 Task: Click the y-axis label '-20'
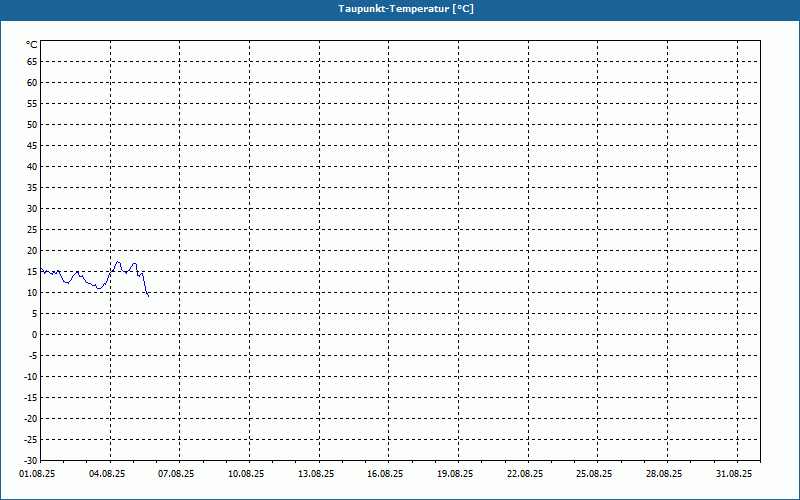point(31,418)
